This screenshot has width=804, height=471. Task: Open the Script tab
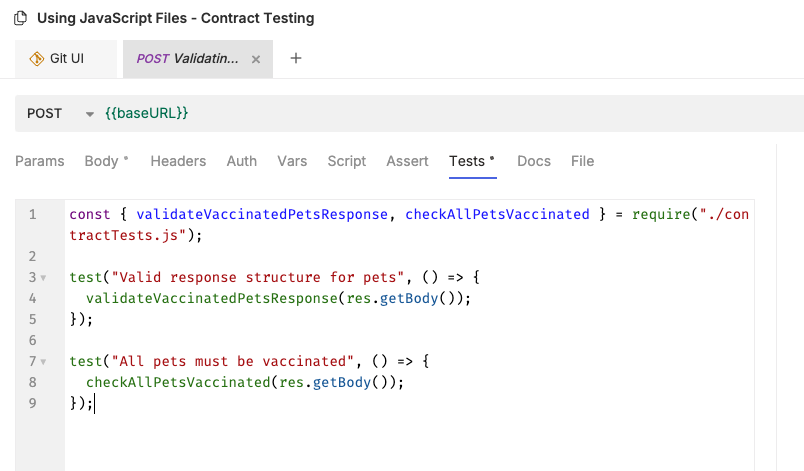click(x=347, y=161)
